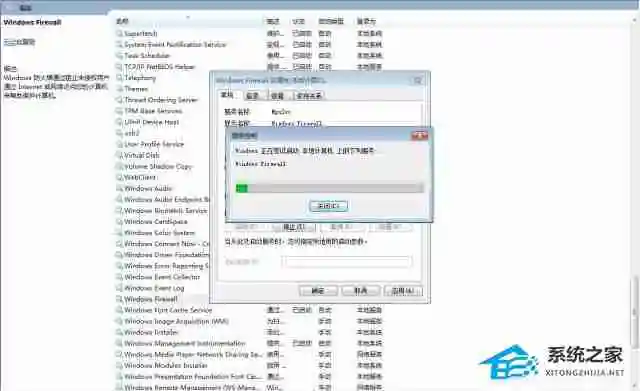640x391 pixels.
Task: Click the TPM Base Services gear icon
Action: point(119,111)
